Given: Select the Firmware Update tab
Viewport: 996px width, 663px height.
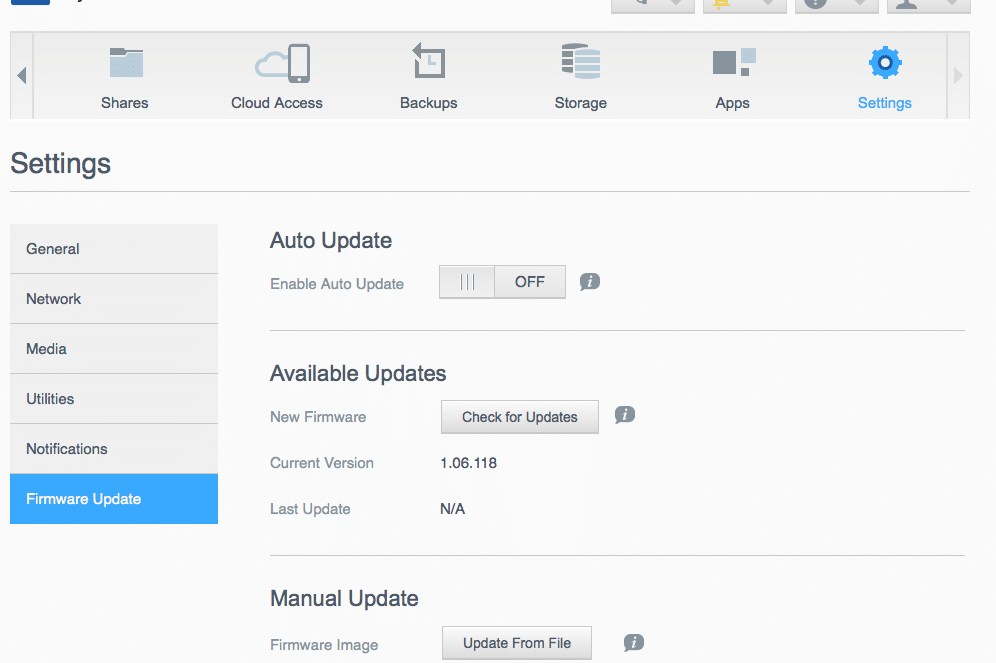Looking at the screenshot, I should tap(114, 499).
